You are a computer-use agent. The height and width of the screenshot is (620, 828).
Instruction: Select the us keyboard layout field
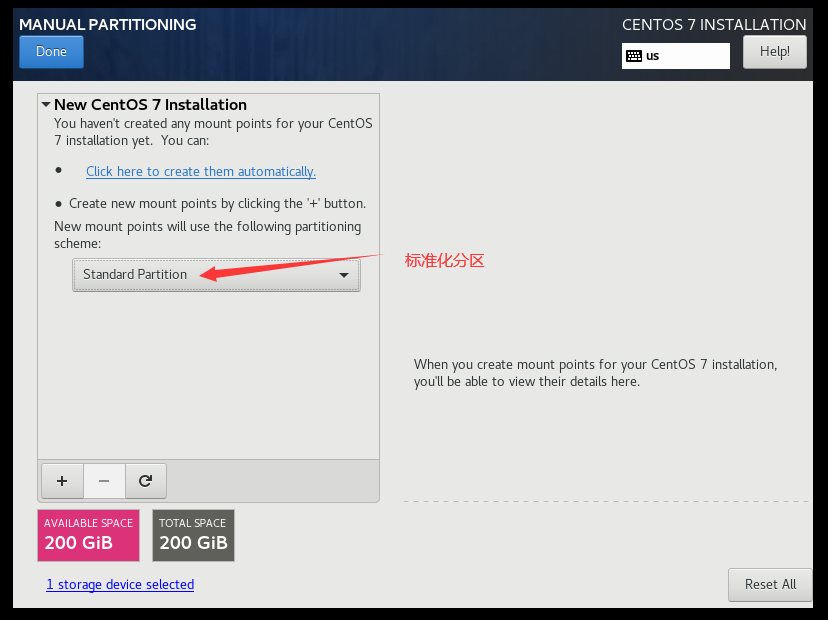coord(676,56)
